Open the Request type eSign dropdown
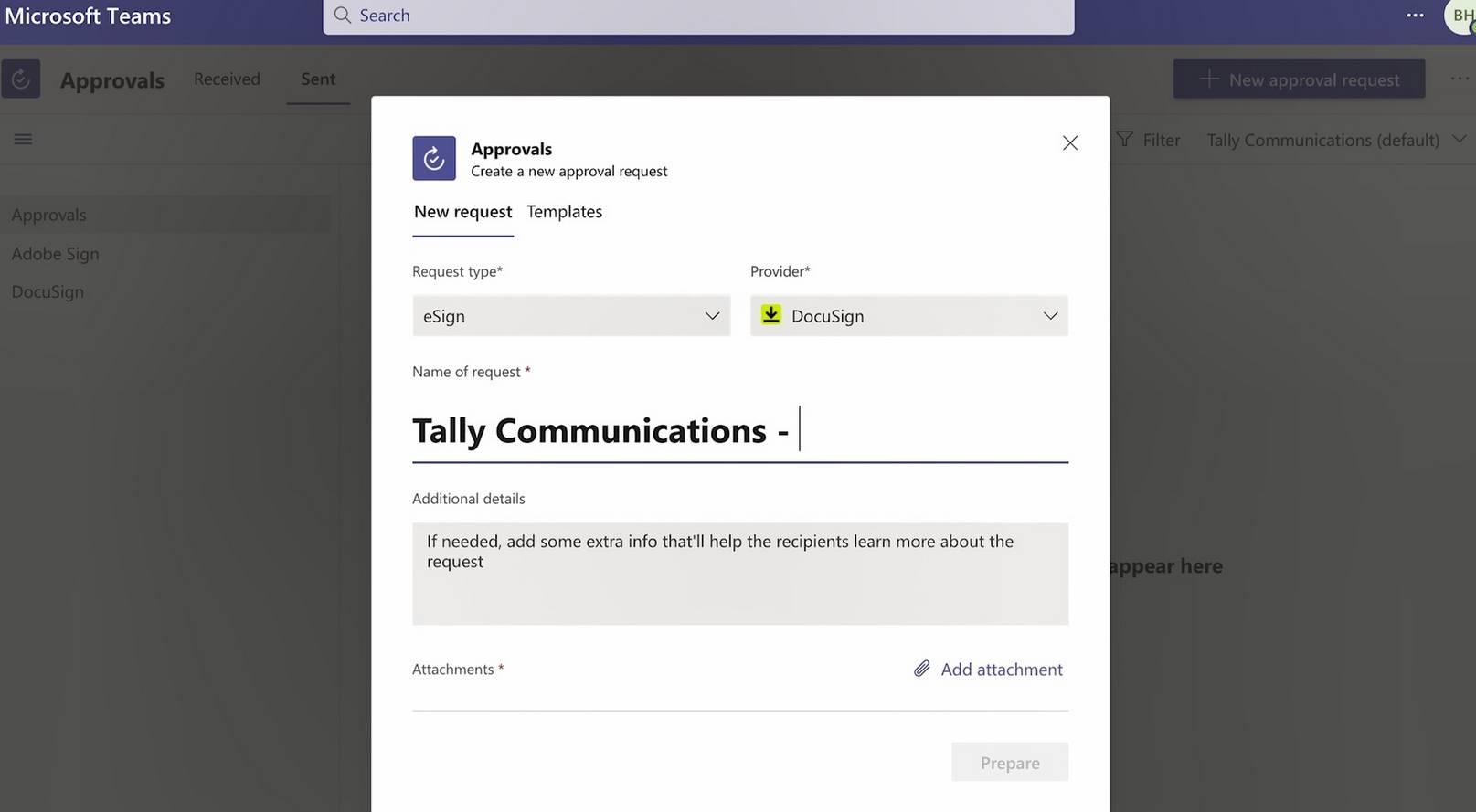The width and height of the screenshot is (1476, 812). (571, 316)
